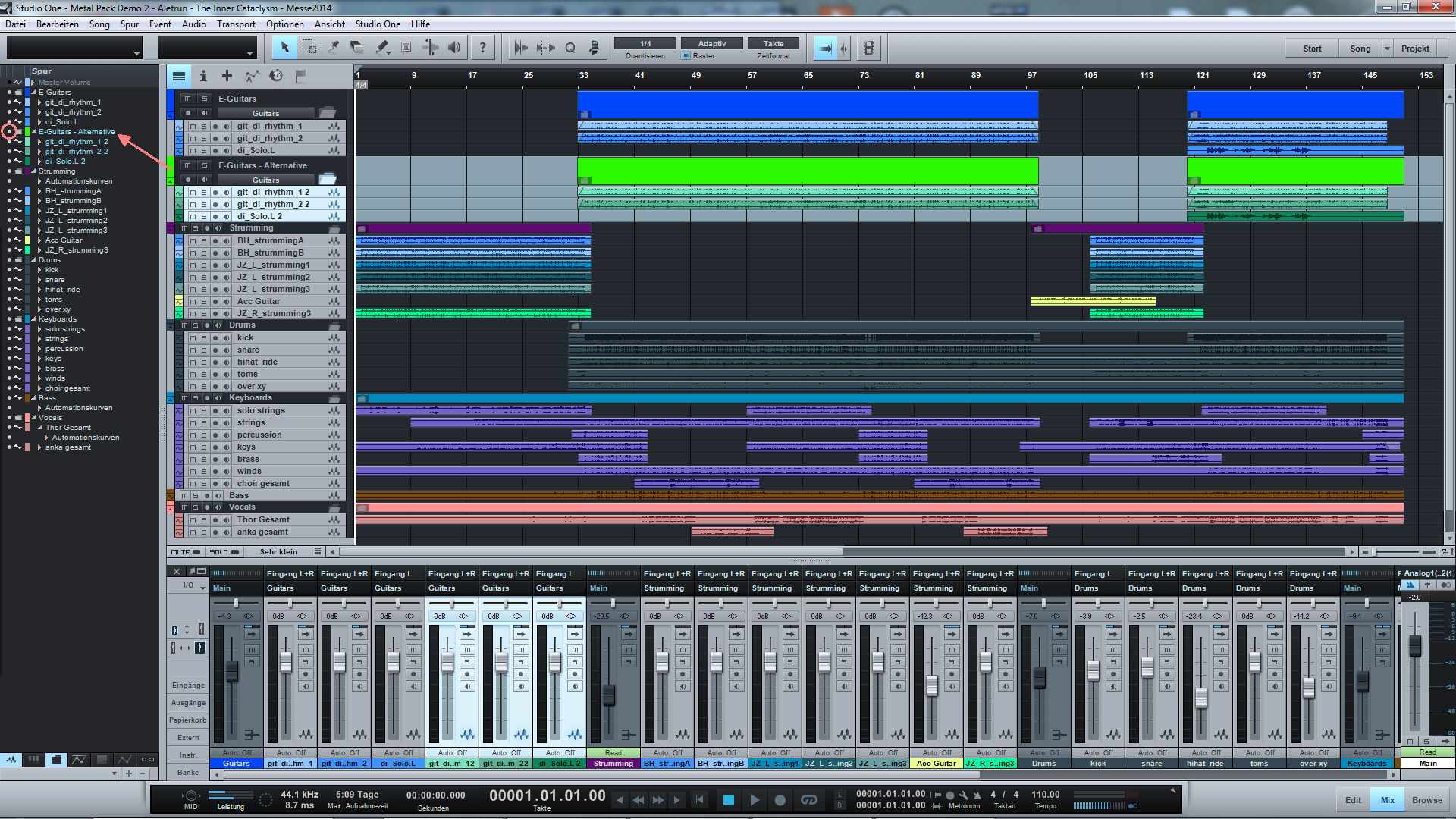Screen dimensions: 1456x819
Task: Click the Main output fader
Action: [x=1415, y=646]
